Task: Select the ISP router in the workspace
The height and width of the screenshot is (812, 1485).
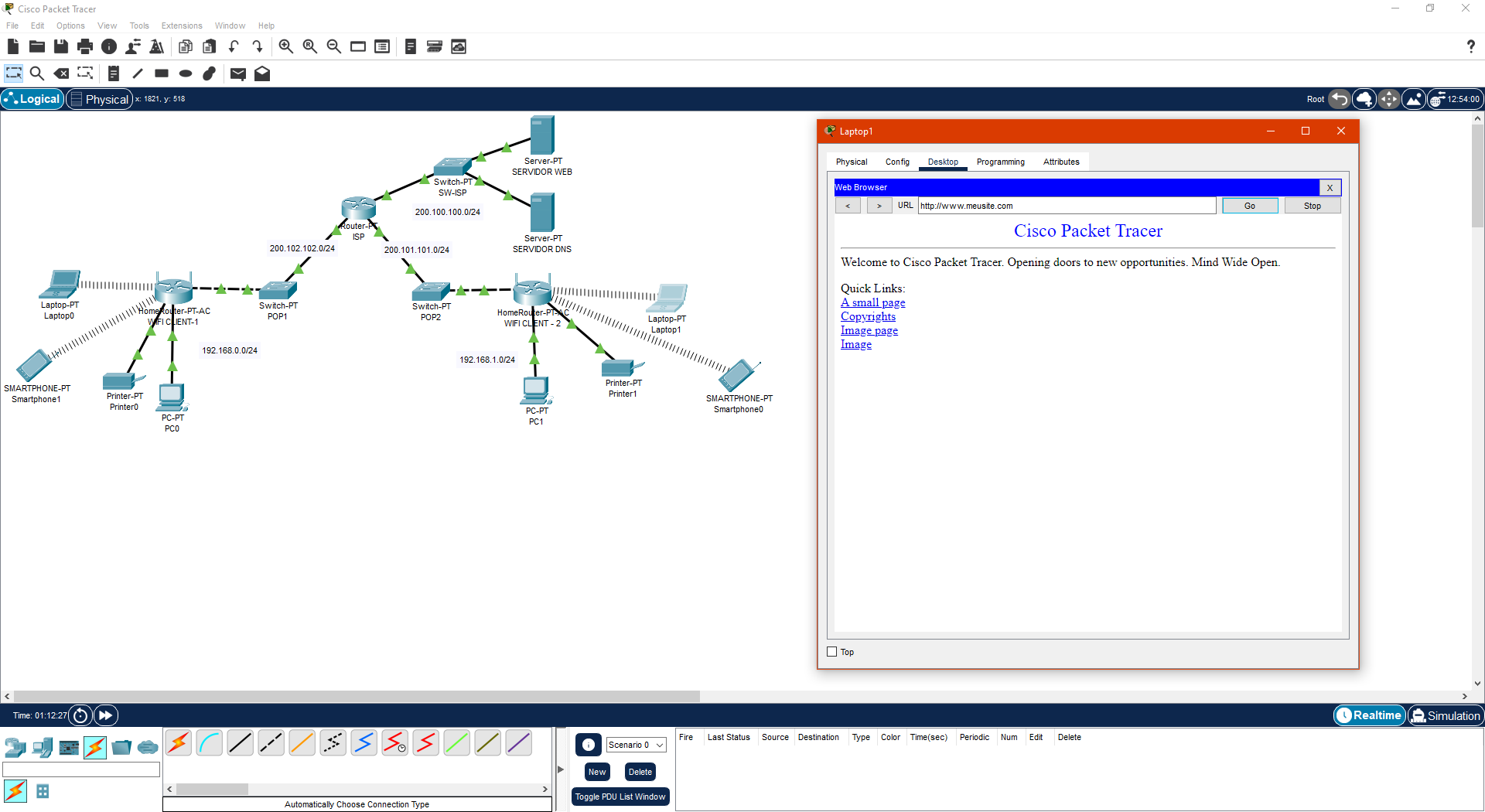Action: [359, 207]
